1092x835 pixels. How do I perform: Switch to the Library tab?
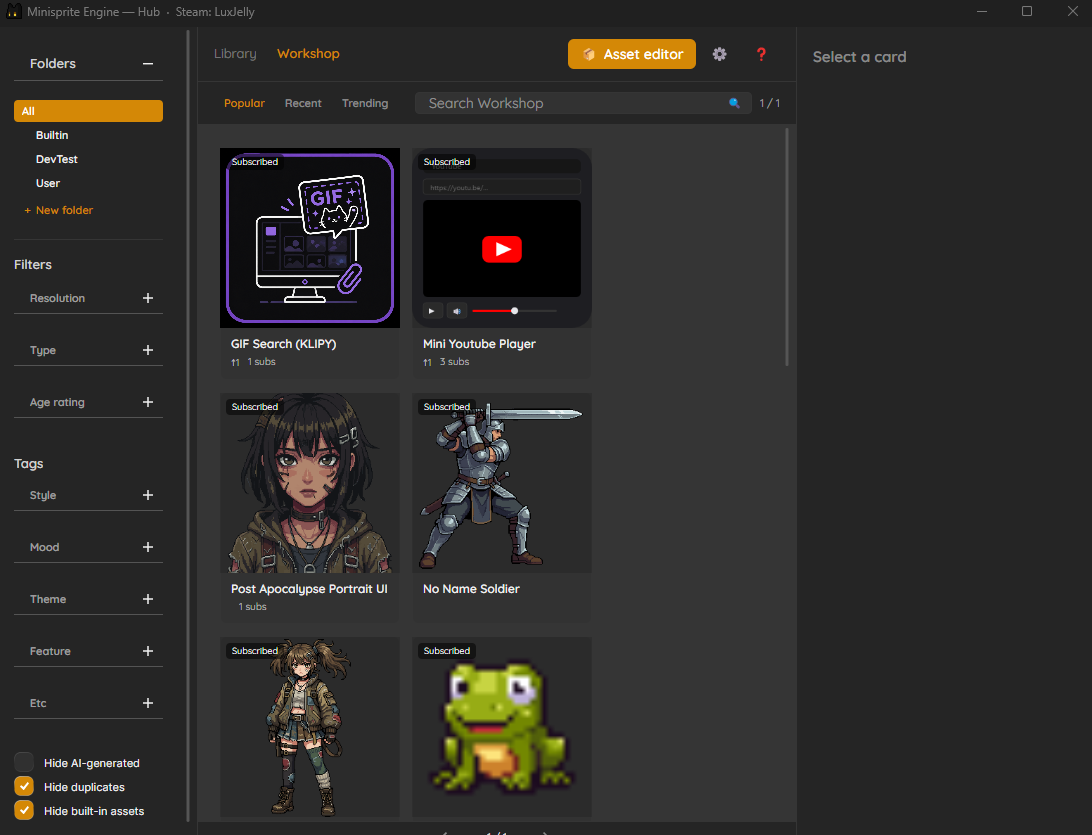[235, 54]
